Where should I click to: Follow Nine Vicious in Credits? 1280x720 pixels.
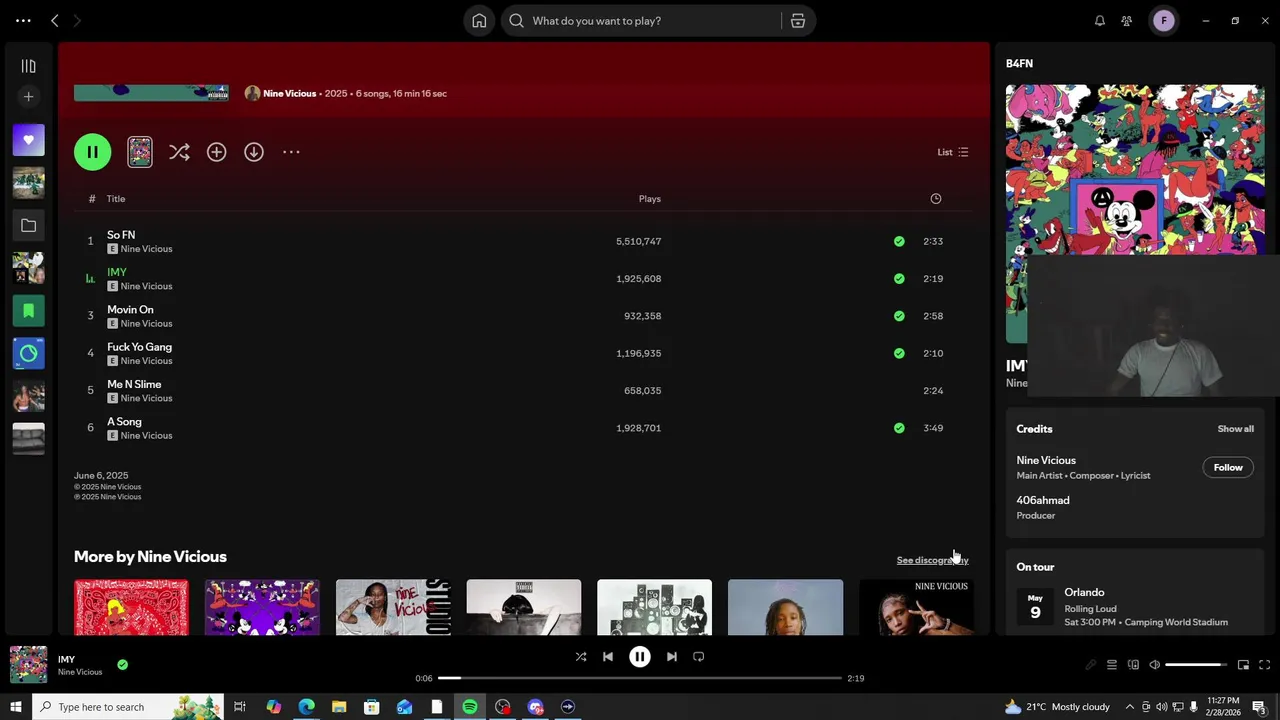[1228, 468]
